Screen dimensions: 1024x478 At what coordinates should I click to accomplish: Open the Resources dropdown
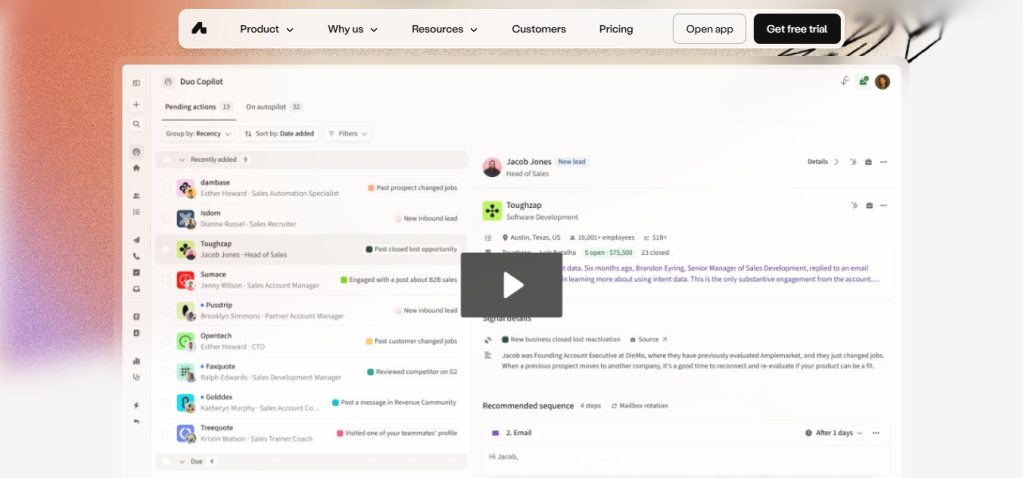[x=445, y=29]
